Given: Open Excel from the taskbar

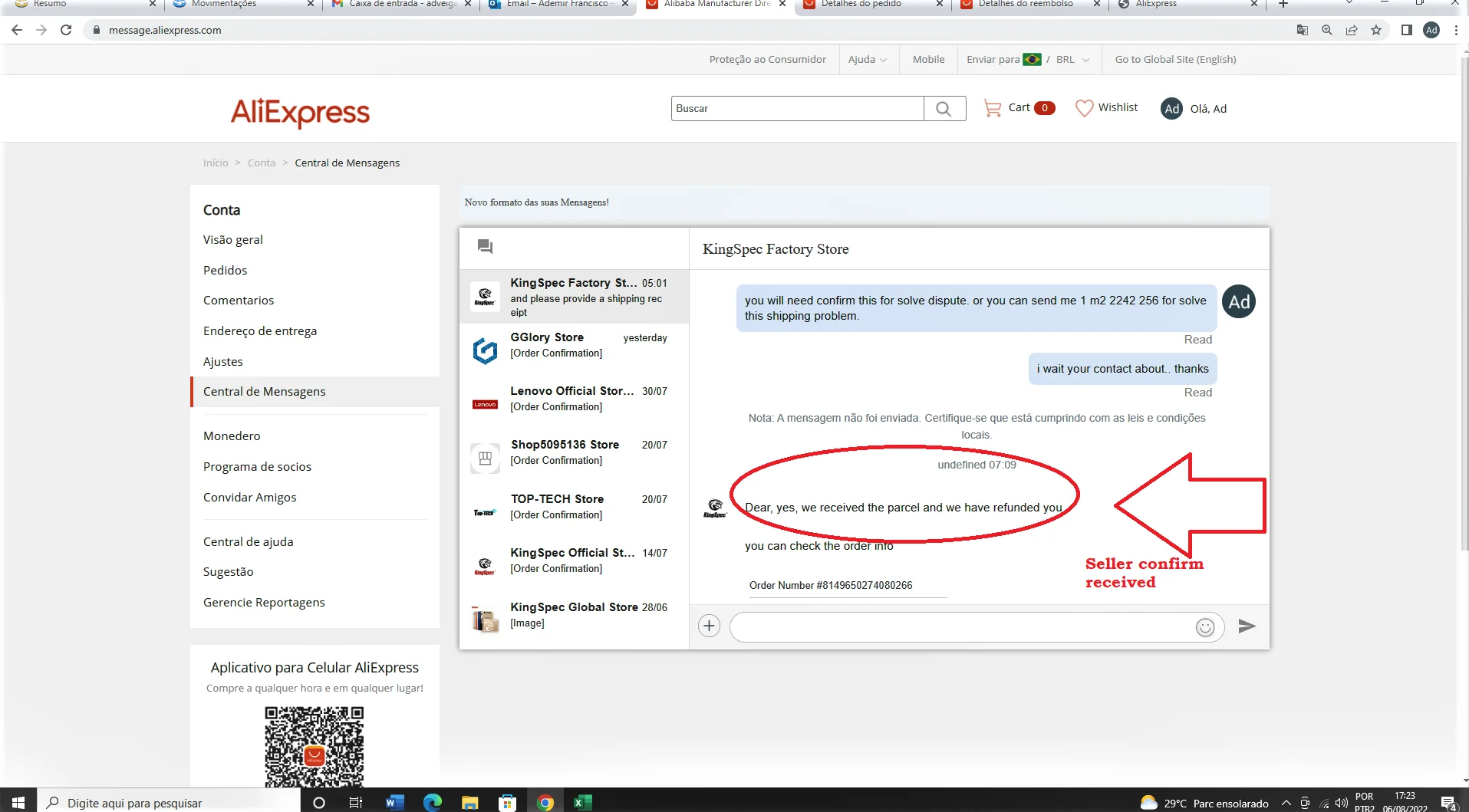Looking at the screenshot, I should tap(583, 803).
